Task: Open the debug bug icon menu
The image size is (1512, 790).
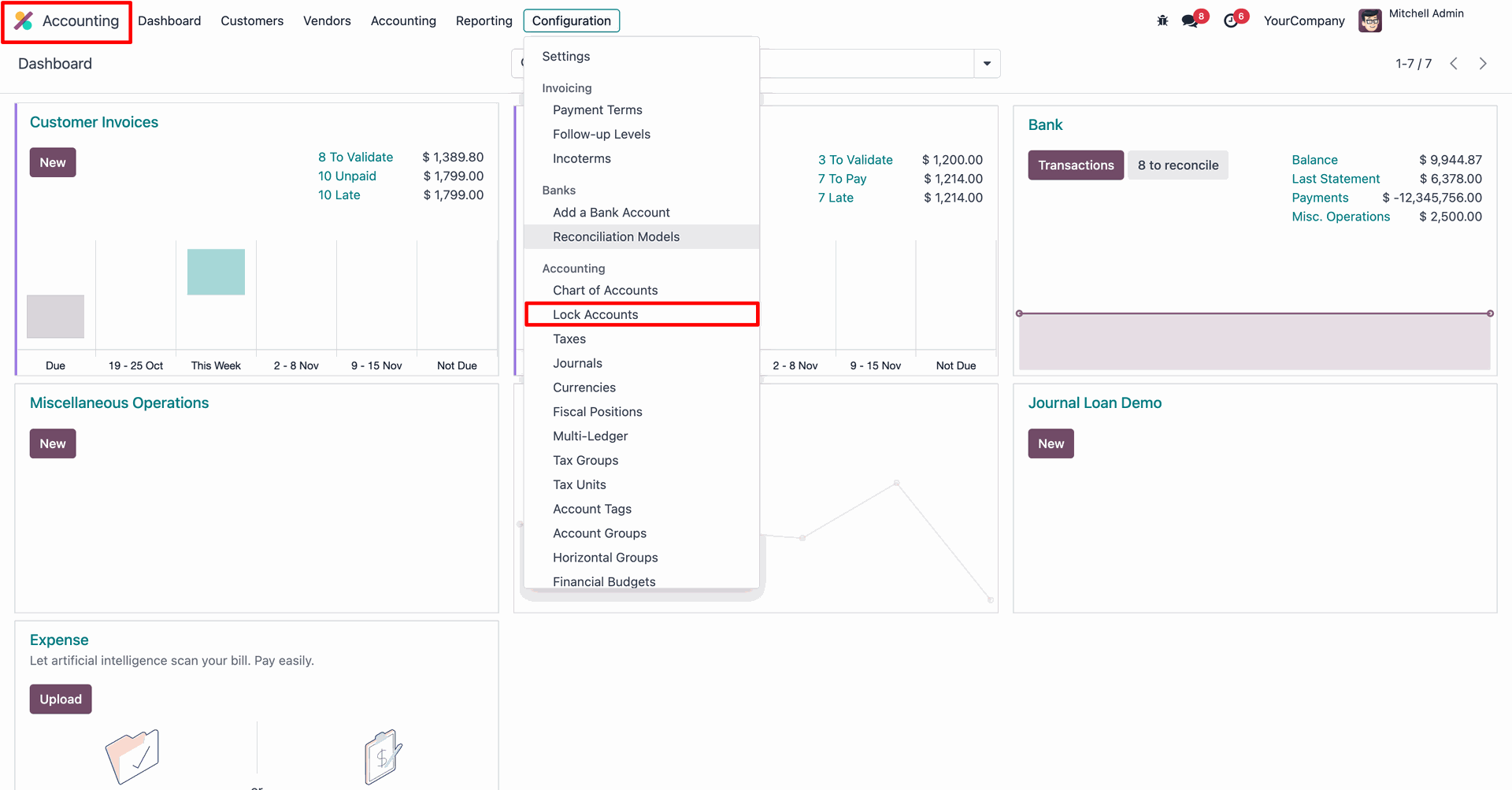Action: coord(1162,21)
